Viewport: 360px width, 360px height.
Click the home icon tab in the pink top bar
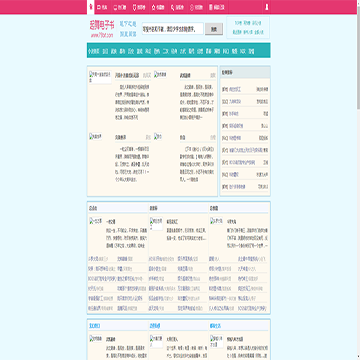[91, 7]
